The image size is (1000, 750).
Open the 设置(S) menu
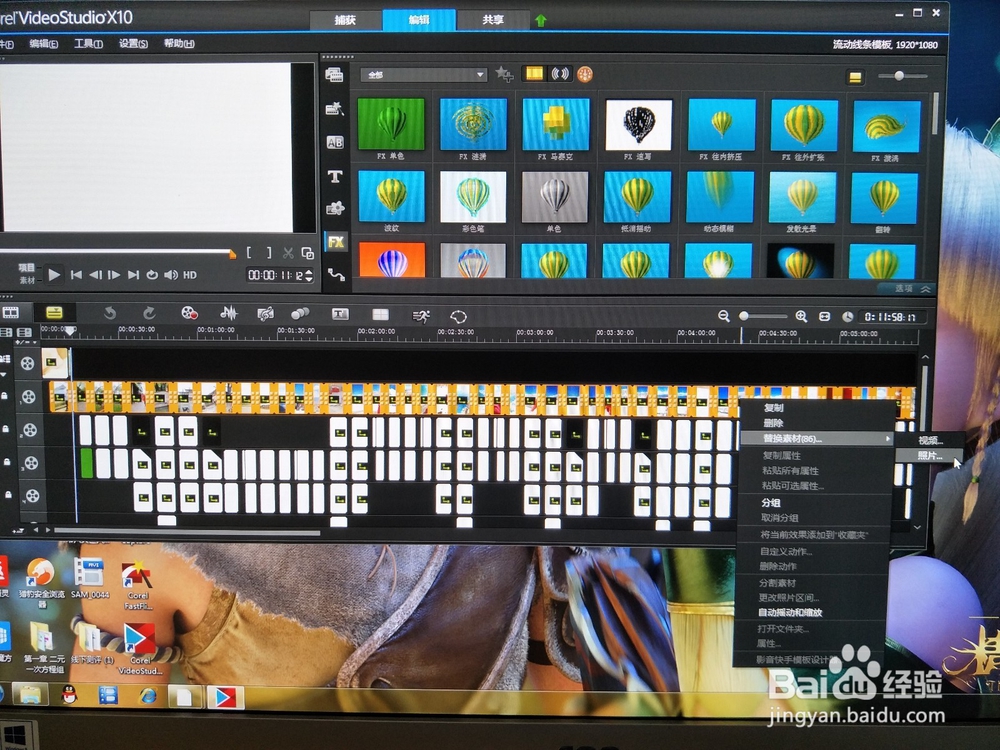click(x=133, y=43)
